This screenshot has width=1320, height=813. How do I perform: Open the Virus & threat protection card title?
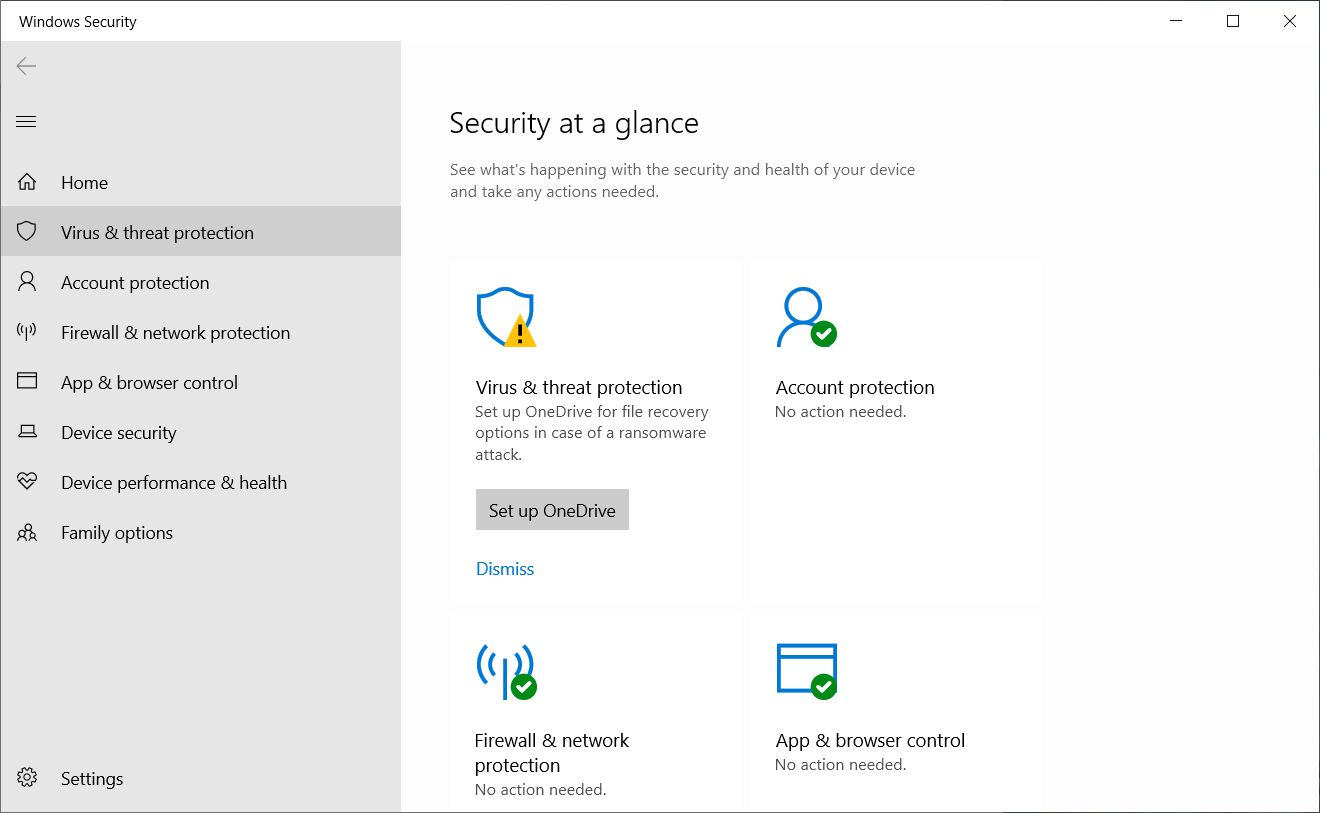[579, 387]
